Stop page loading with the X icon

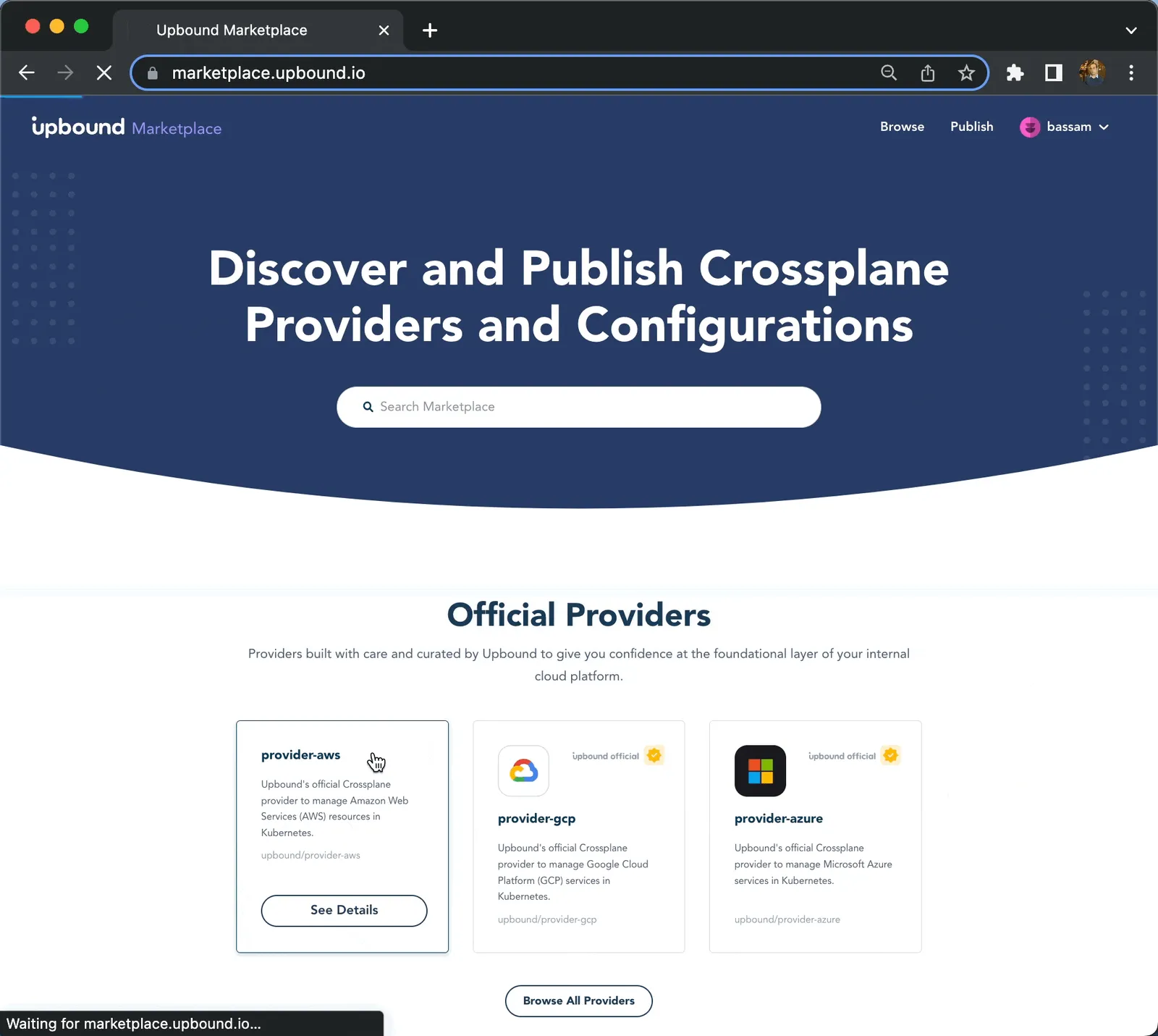103,72
